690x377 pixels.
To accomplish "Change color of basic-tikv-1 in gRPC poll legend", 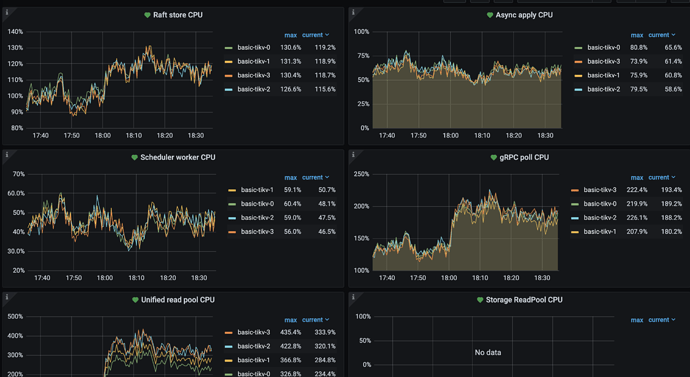I will point(575,231).
